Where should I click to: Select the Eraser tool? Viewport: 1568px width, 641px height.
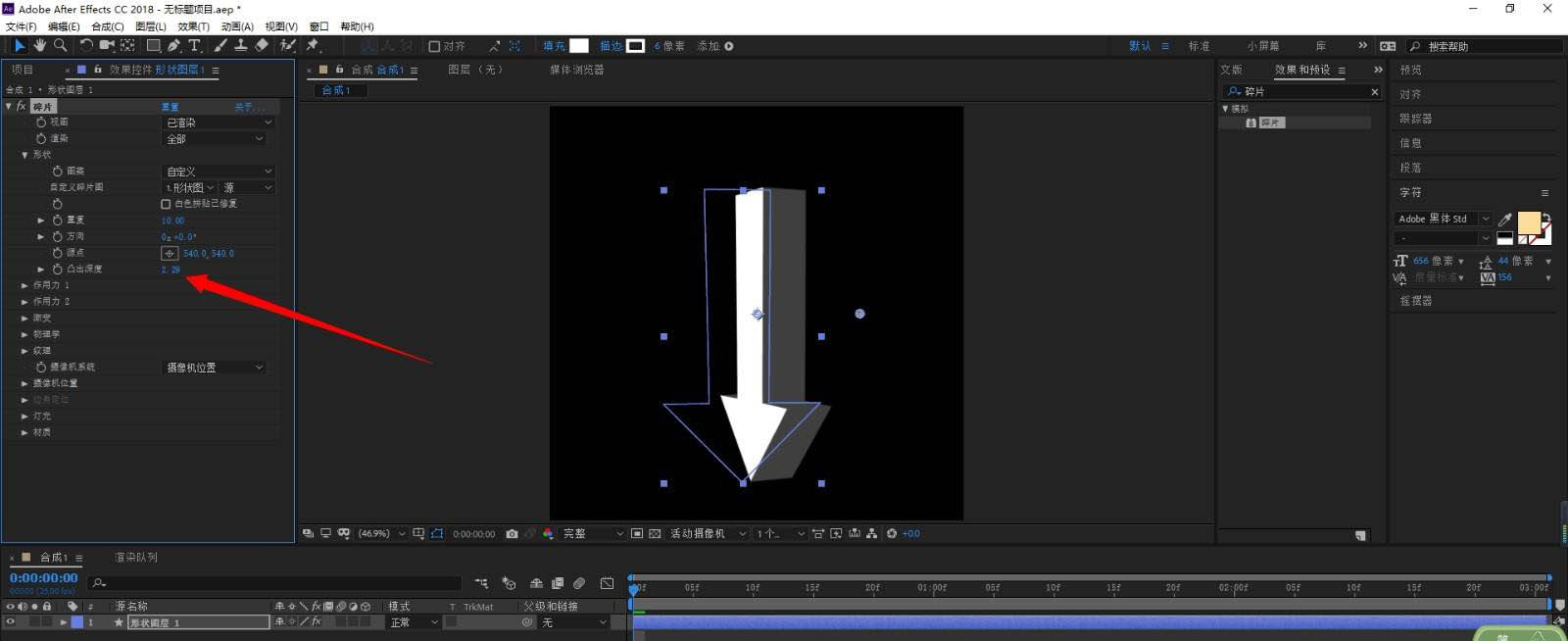[x=262, y=45]
